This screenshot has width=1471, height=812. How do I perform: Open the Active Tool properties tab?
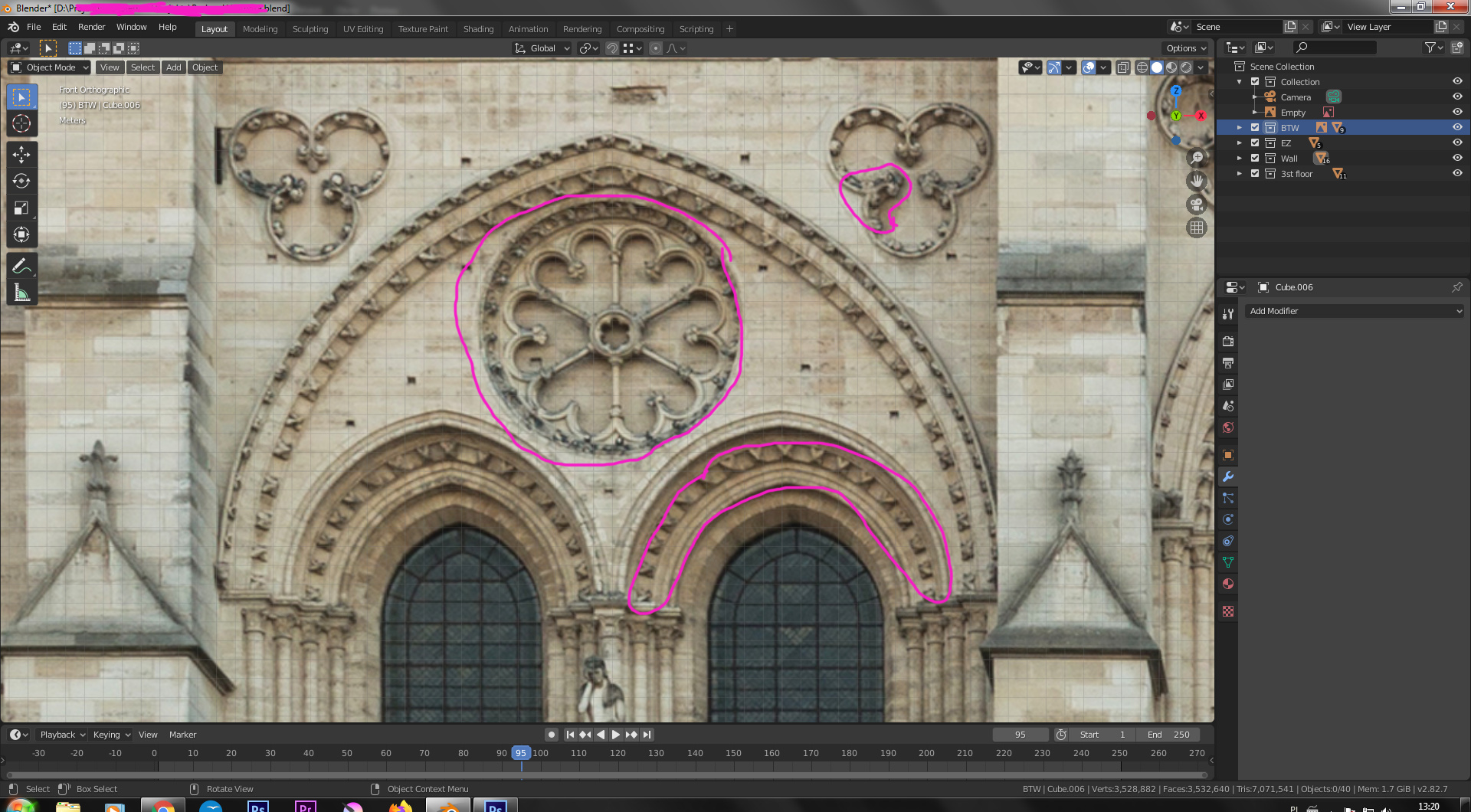pyautogui.click(x=1228, y=314)
